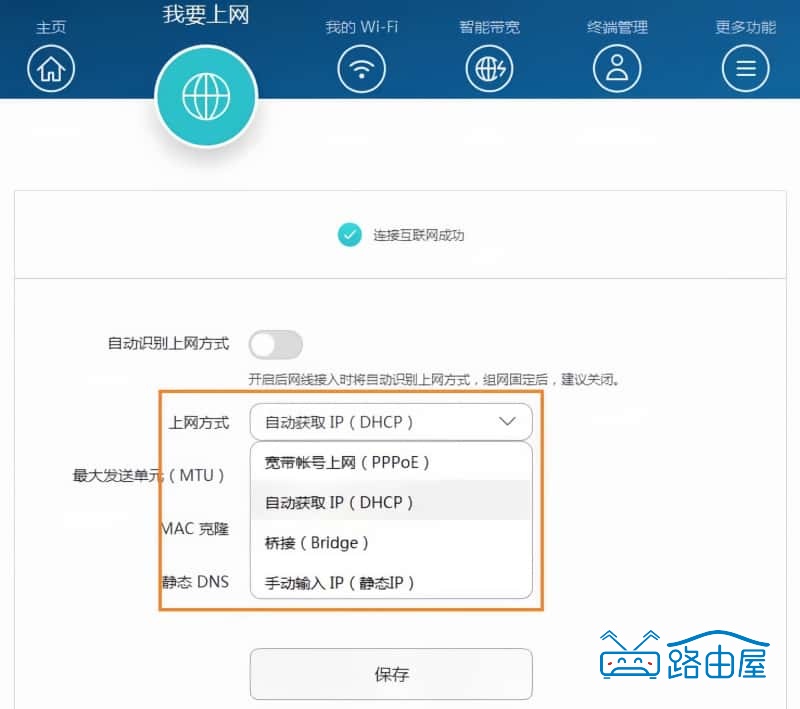Click the 智能带宽 bandwidth icon
Screen dimensions: 800x709
click(489, 69)
